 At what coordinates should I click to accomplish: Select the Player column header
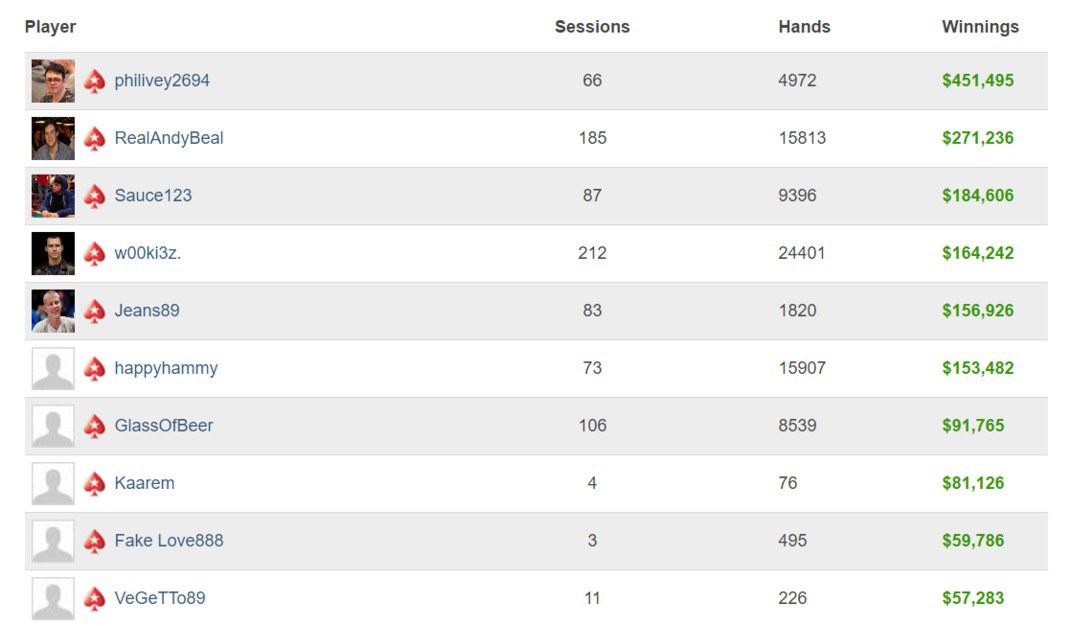pos(50,27)
